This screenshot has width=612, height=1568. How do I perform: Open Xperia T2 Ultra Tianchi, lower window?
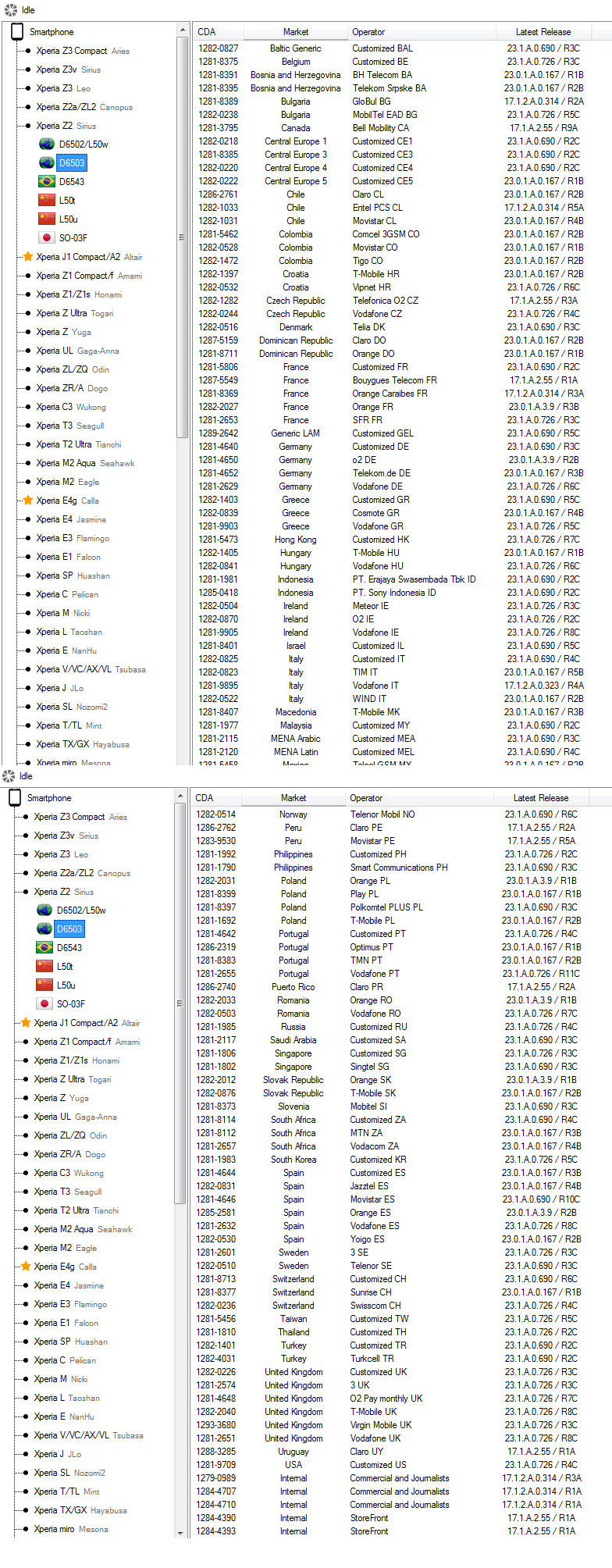76,1210
